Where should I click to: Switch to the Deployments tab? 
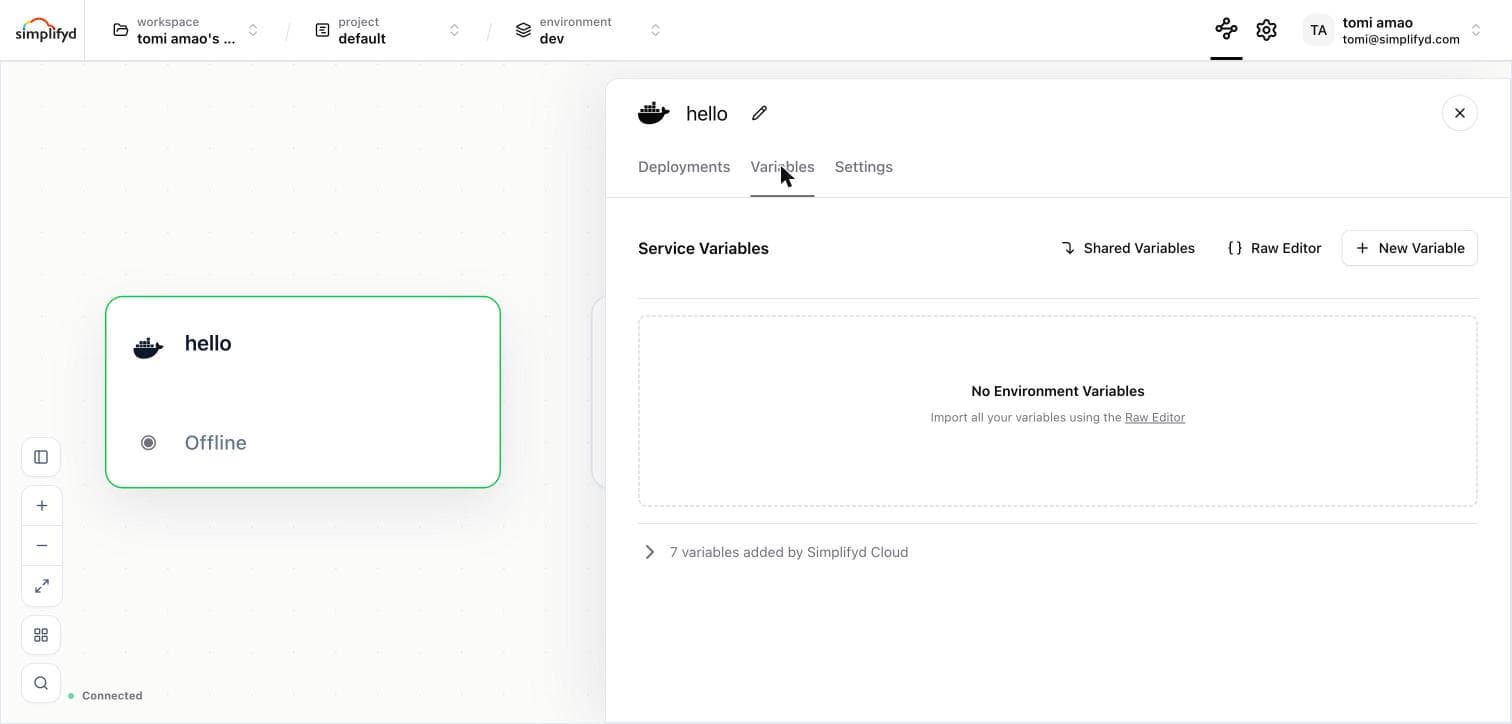(x=684, y=167)
